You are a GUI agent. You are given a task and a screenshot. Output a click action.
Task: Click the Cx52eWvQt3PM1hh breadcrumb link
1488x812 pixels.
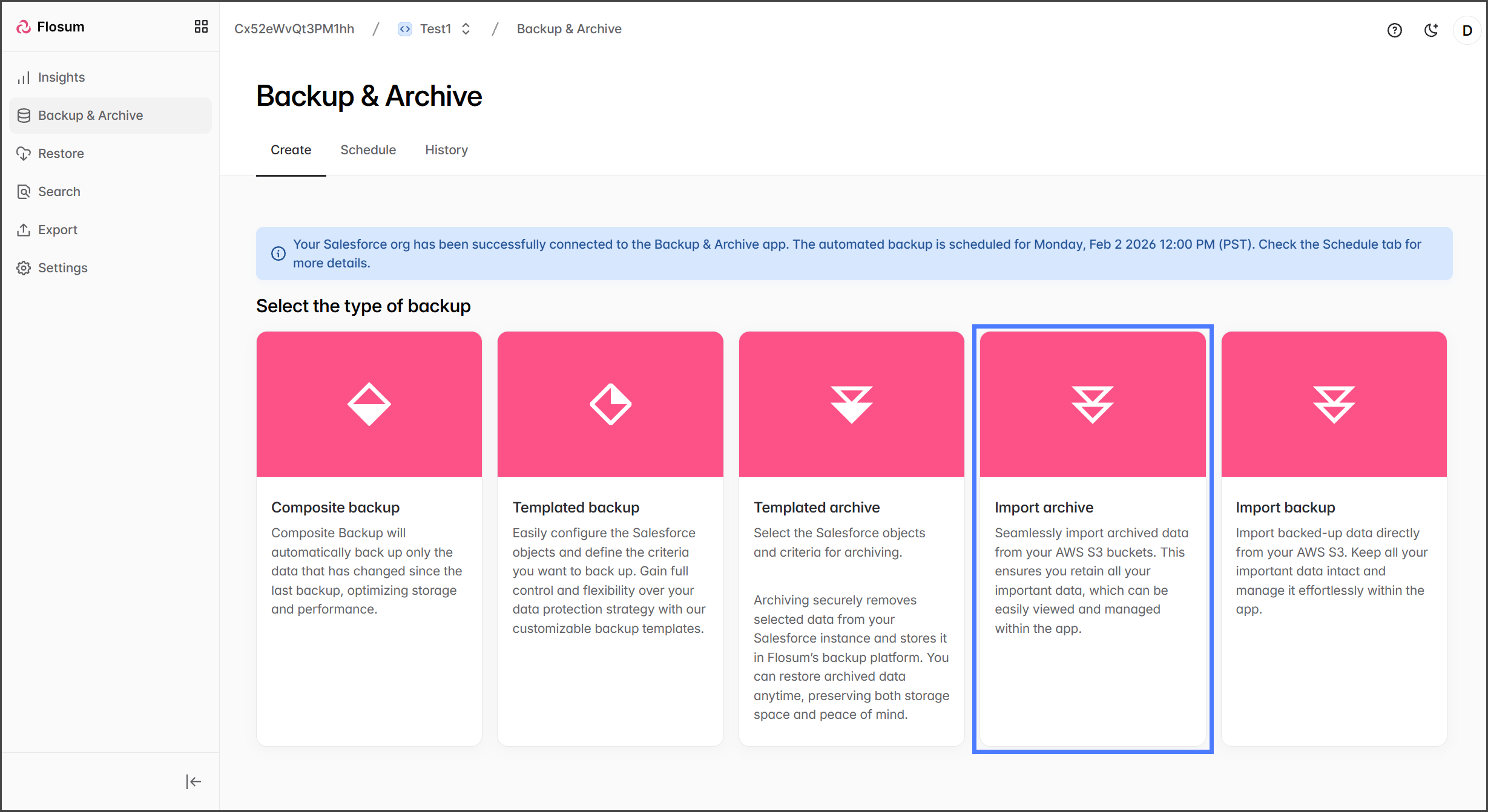point(294,29)
